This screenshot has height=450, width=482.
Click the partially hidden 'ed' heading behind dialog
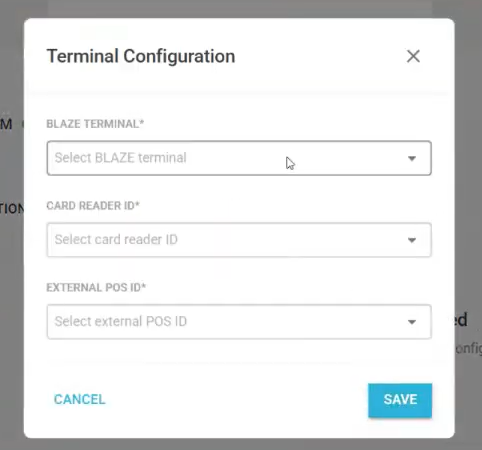point(461,320)
